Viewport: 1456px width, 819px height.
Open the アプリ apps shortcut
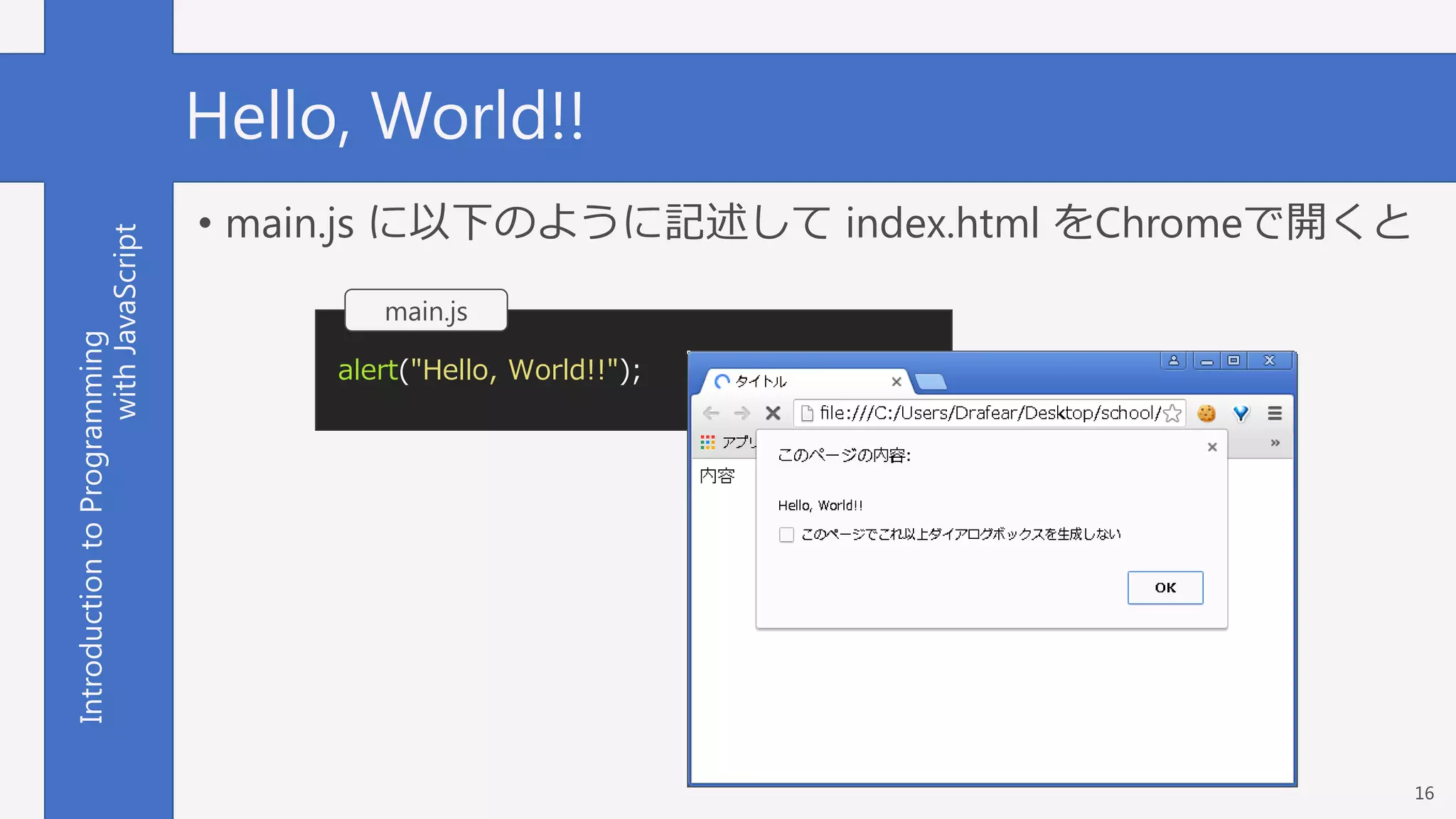(x=728, y=442)
